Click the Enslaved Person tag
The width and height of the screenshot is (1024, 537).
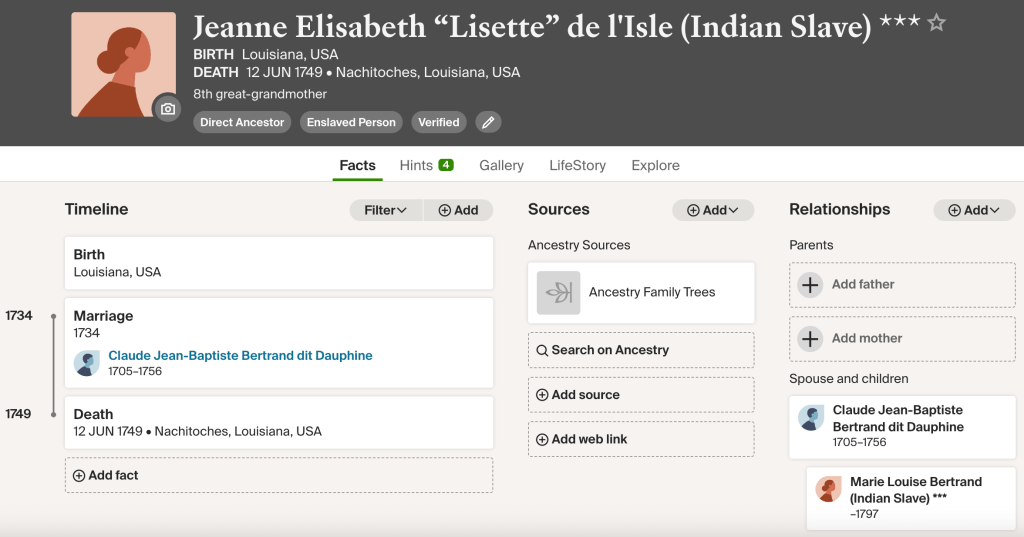coord(351,122)
